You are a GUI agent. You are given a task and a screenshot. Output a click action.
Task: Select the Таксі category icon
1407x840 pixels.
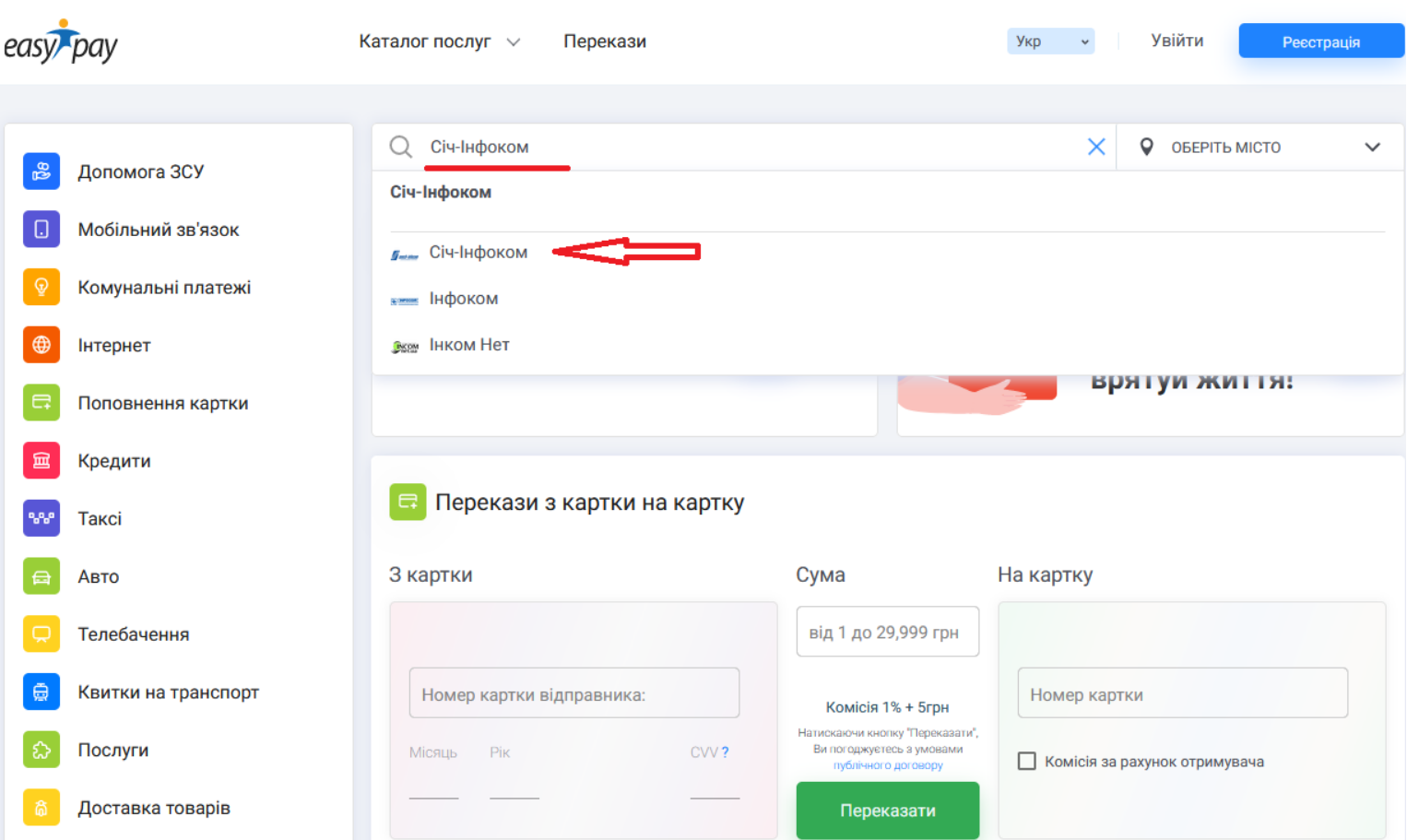41,518
